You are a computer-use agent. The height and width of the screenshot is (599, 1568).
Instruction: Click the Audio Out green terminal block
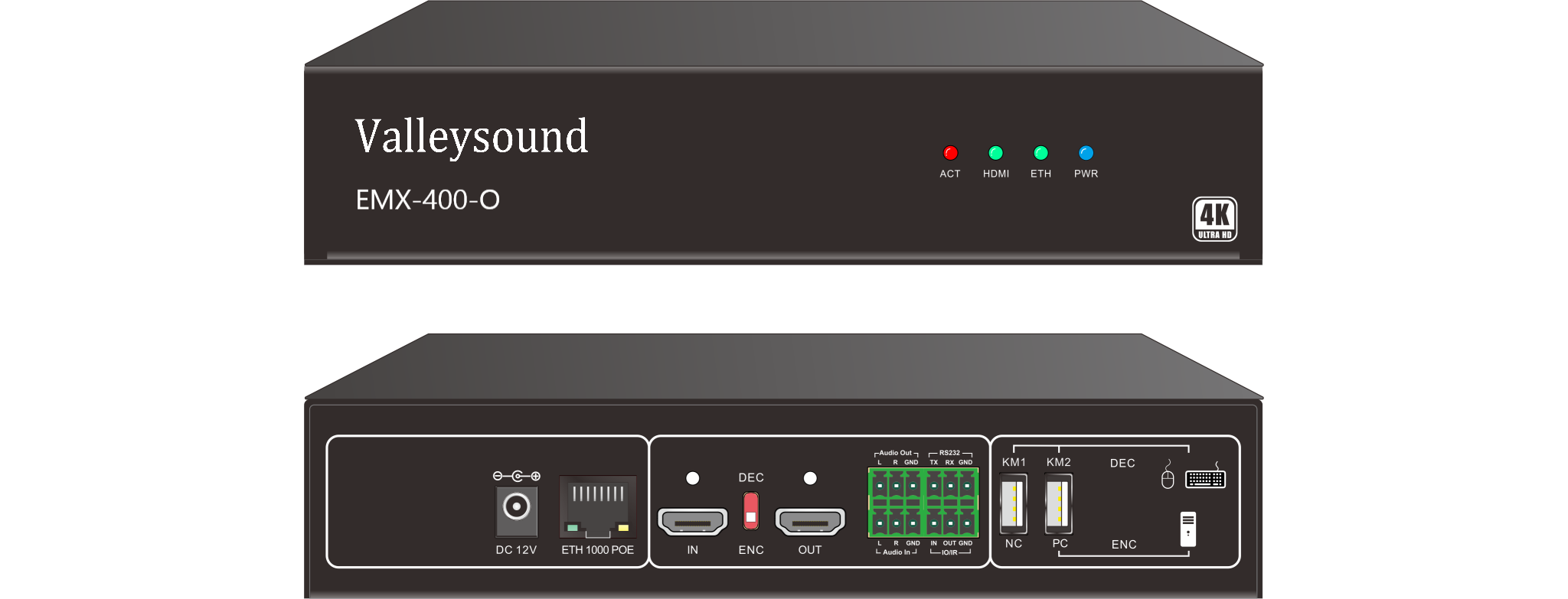click(896, 485)
